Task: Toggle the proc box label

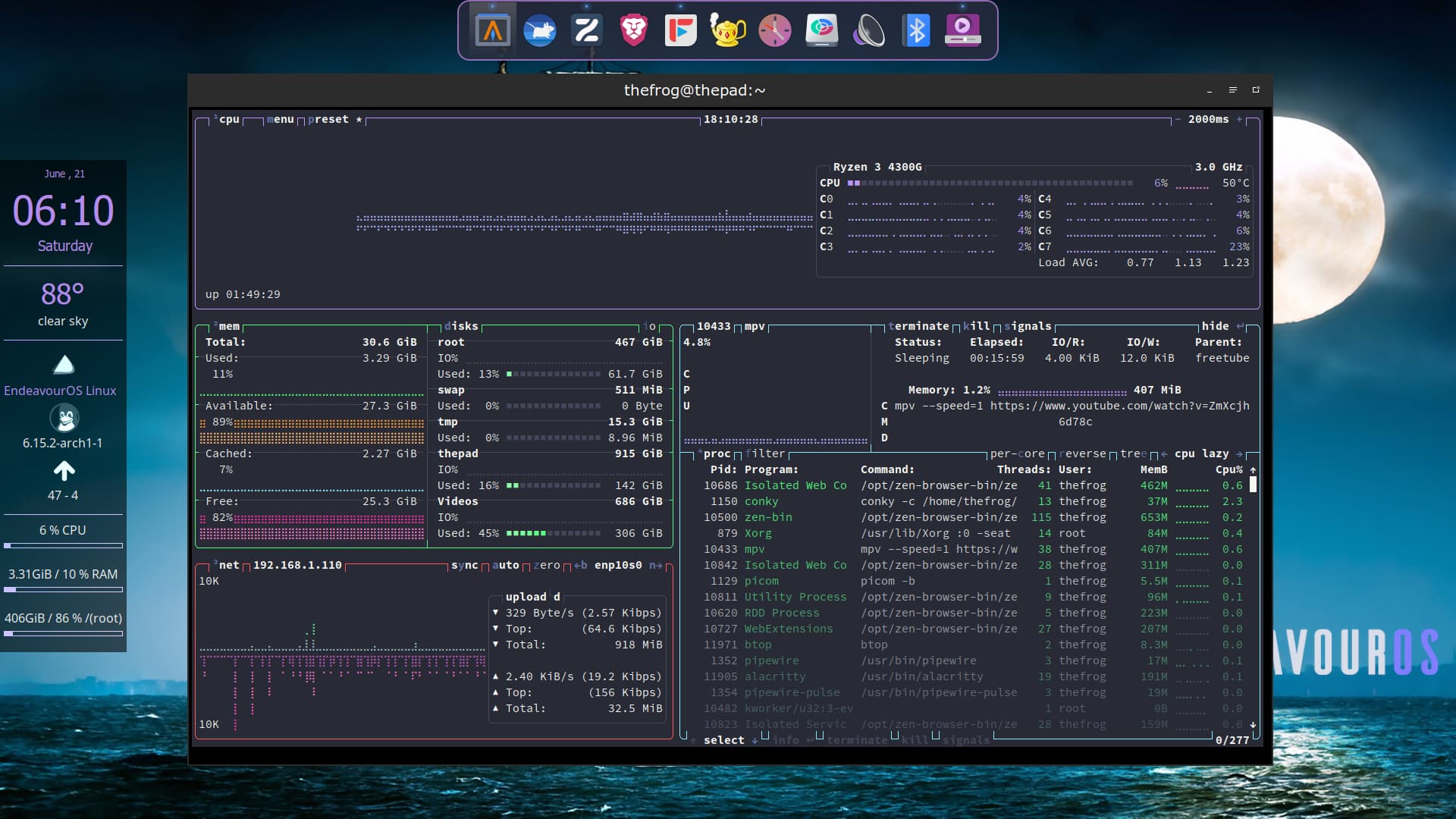Action: click(x=717, y=453)
